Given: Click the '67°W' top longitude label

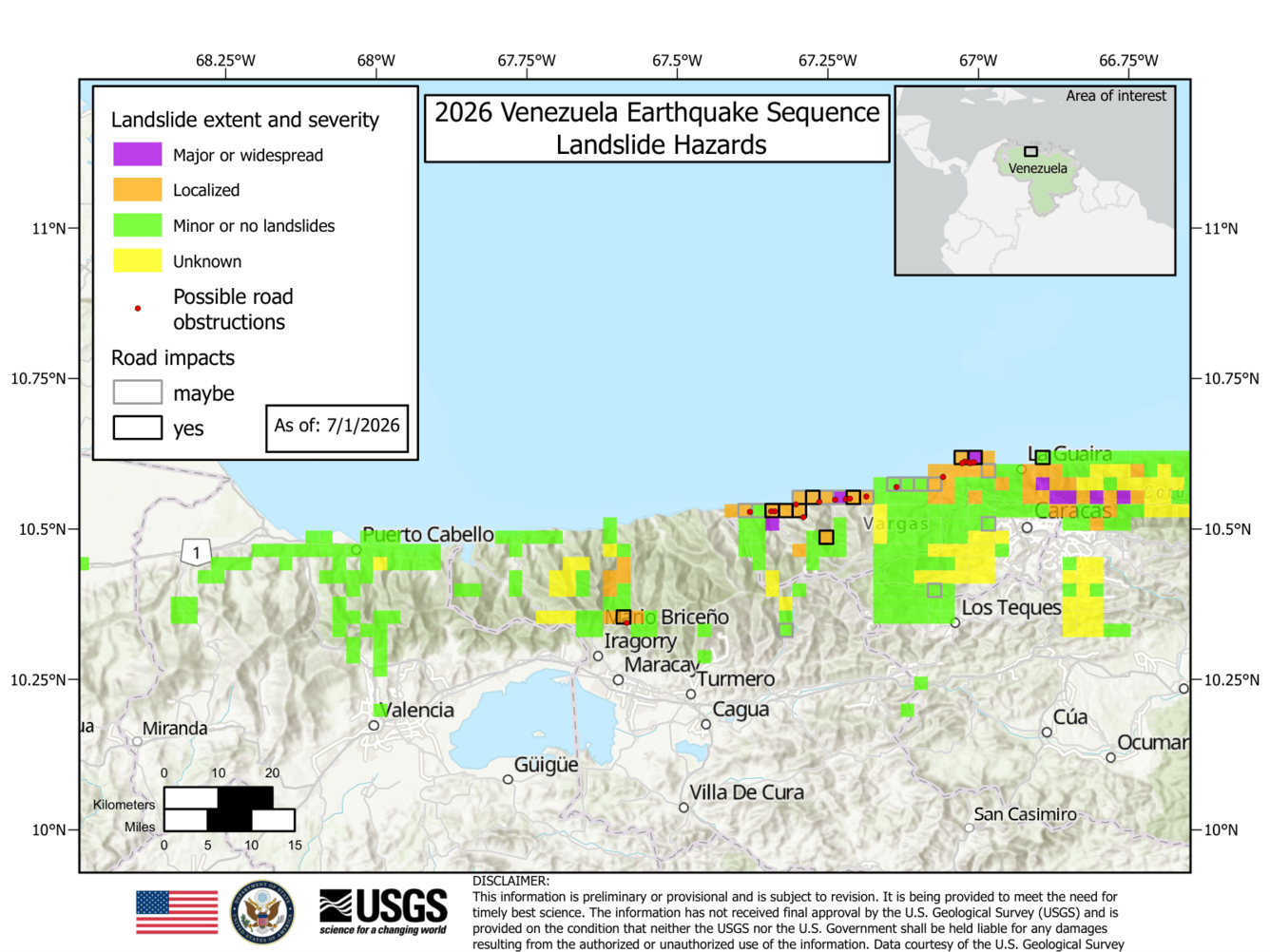Looking at the screenshot, I should (x=978, y=61).
